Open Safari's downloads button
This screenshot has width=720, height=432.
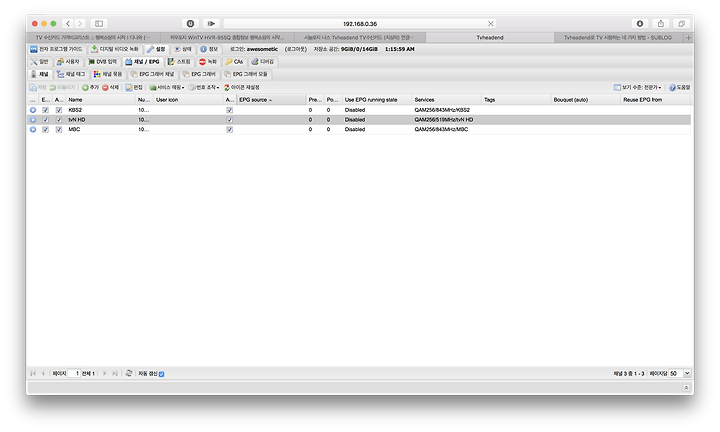640,23
